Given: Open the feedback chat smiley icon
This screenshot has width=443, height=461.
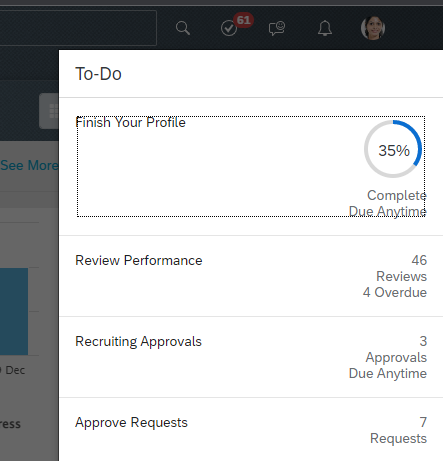Looking at the screenshot, I should [277, 28].
